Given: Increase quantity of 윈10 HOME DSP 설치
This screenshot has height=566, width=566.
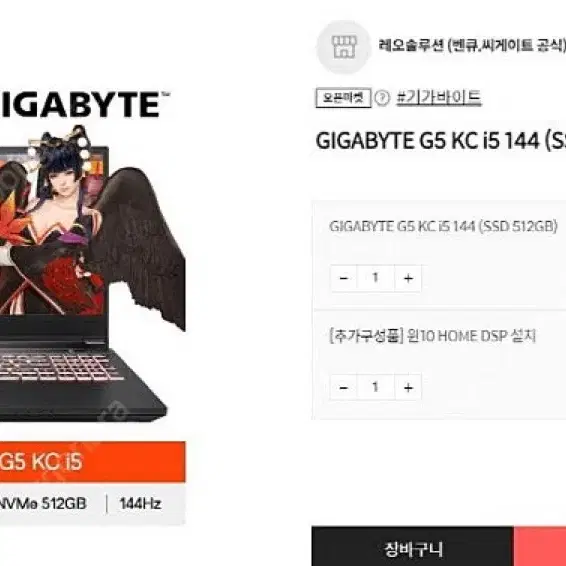Looking at the screenshot, I should click(408, 388).
